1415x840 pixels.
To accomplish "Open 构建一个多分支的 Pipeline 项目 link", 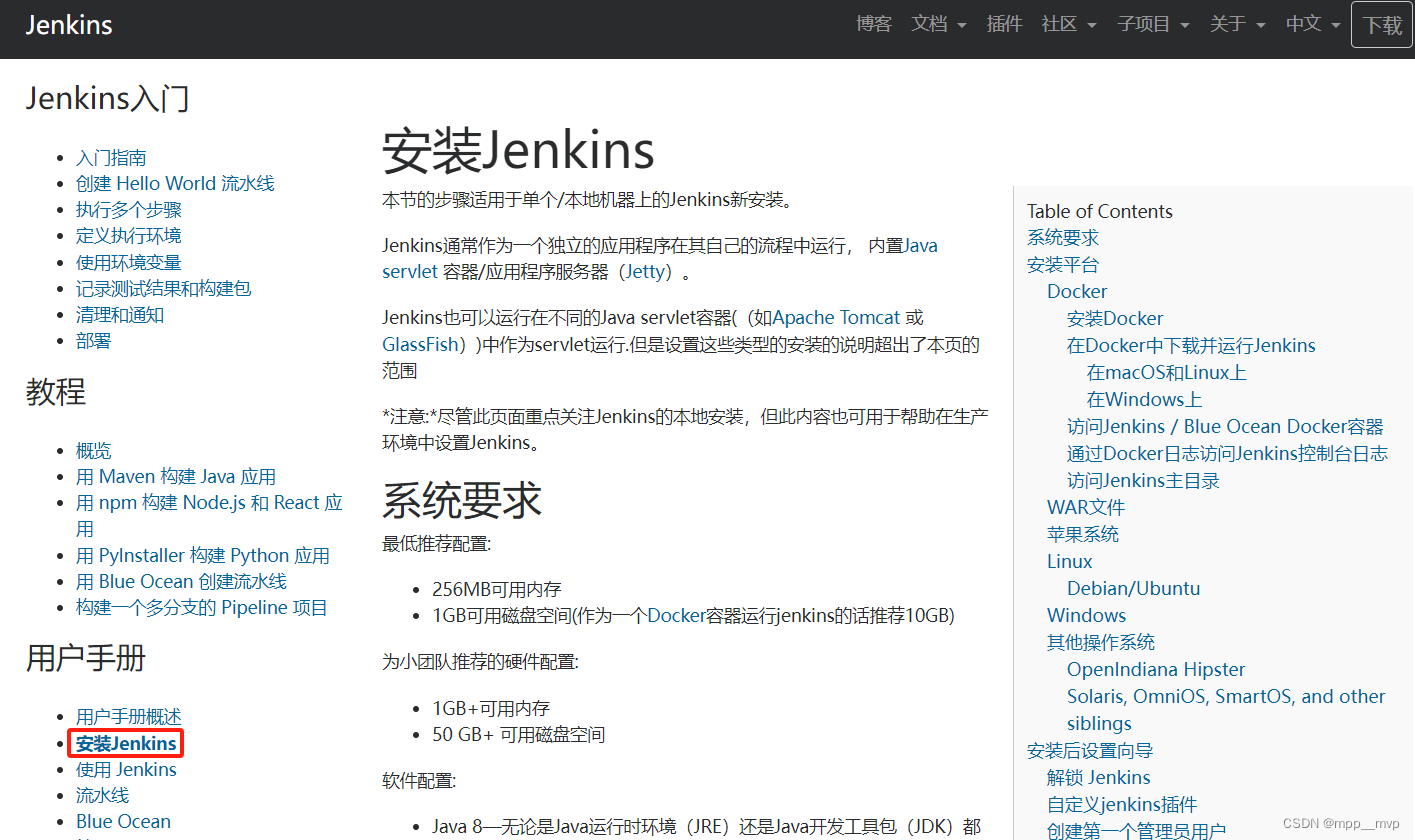I will tap(202, 607).
